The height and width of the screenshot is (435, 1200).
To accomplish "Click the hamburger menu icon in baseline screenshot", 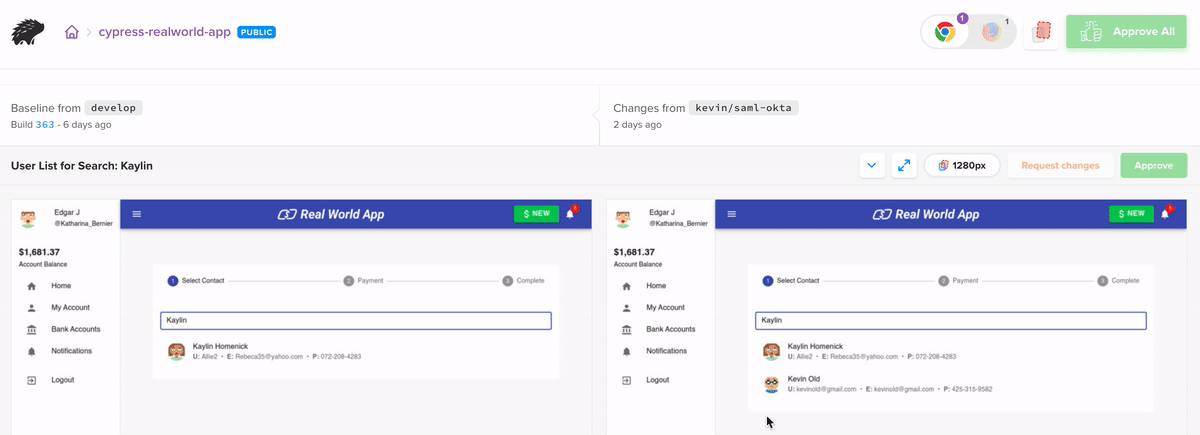I will pyautogui.click(x=137, y=214).
